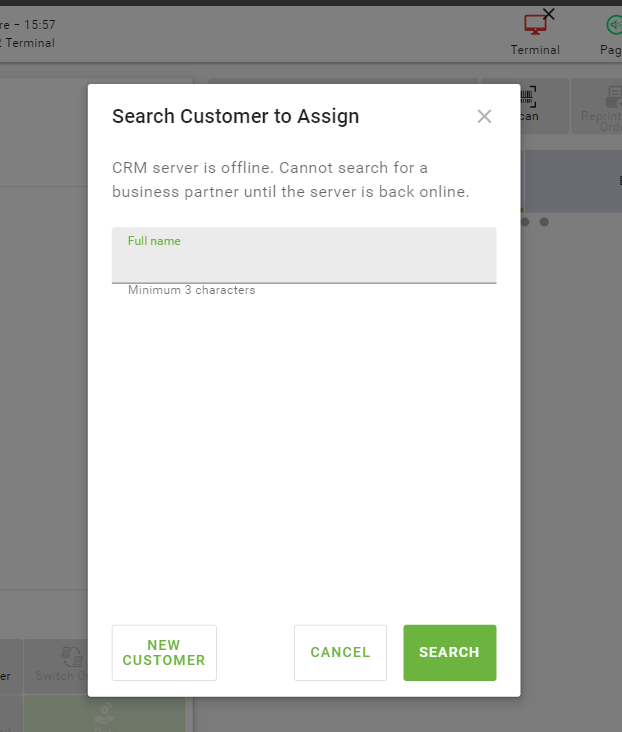Click the green Page icon in header
622x732 pixels.
(613, 25)
